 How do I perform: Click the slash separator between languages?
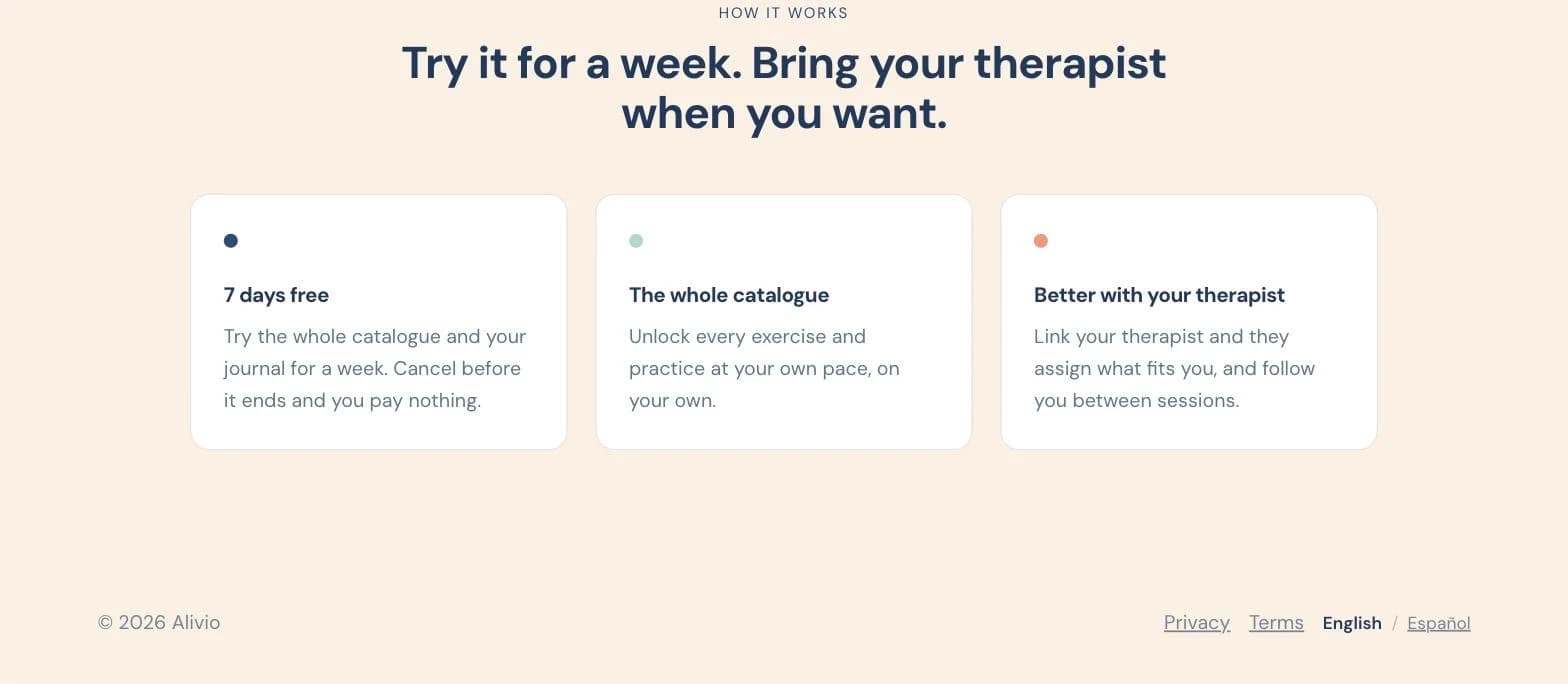point(1394,624)
